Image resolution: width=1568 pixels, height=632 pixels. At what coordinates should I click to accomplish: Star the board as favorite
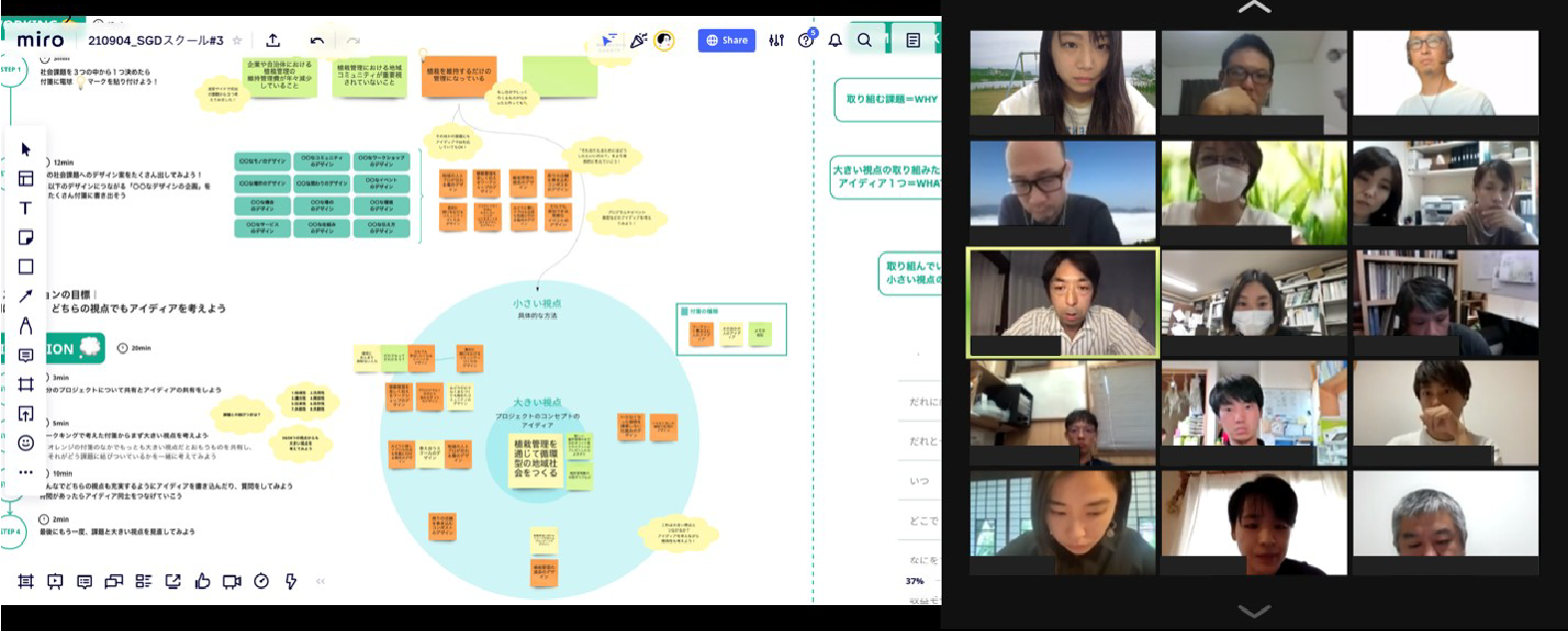[237, 40]
